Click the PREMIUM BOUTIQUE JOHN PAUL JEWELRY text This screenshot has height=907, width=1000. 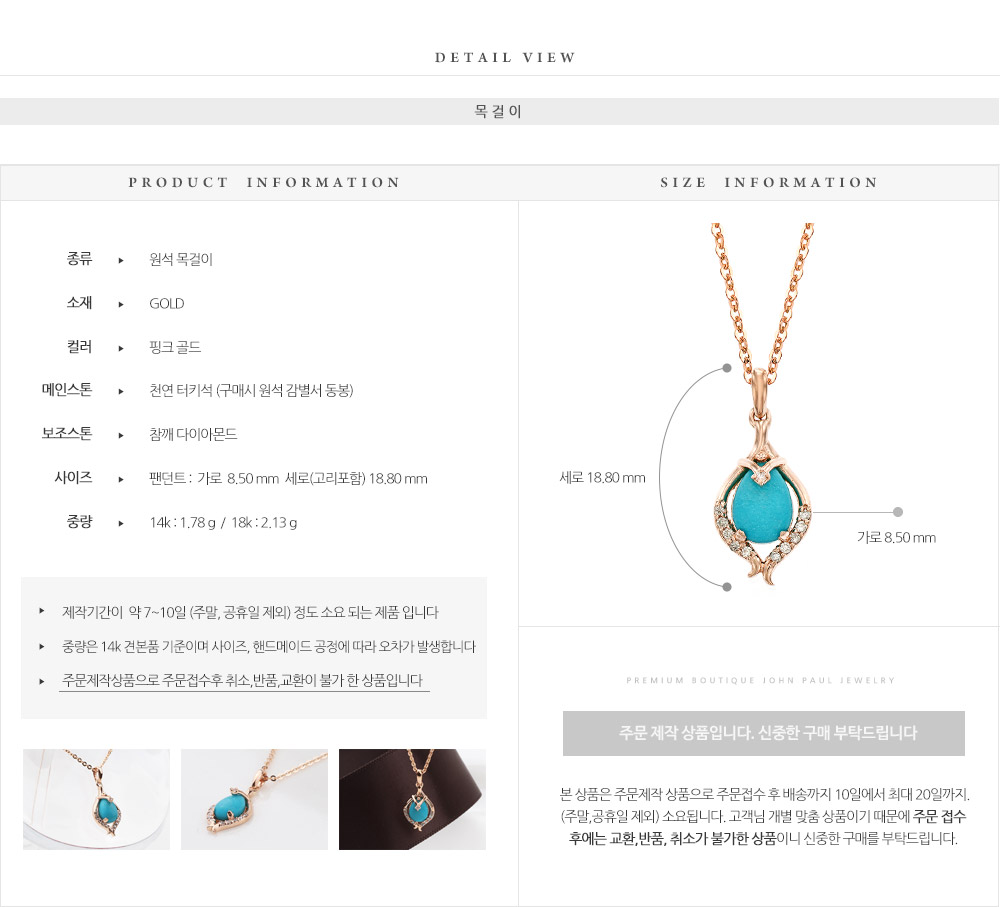[x=760, y=681]
